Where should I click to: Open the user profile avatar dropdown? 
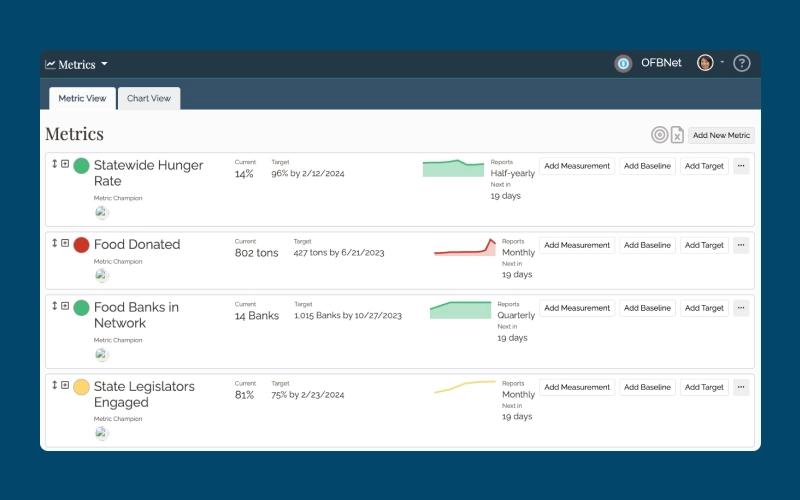click(x=710, y=63)
